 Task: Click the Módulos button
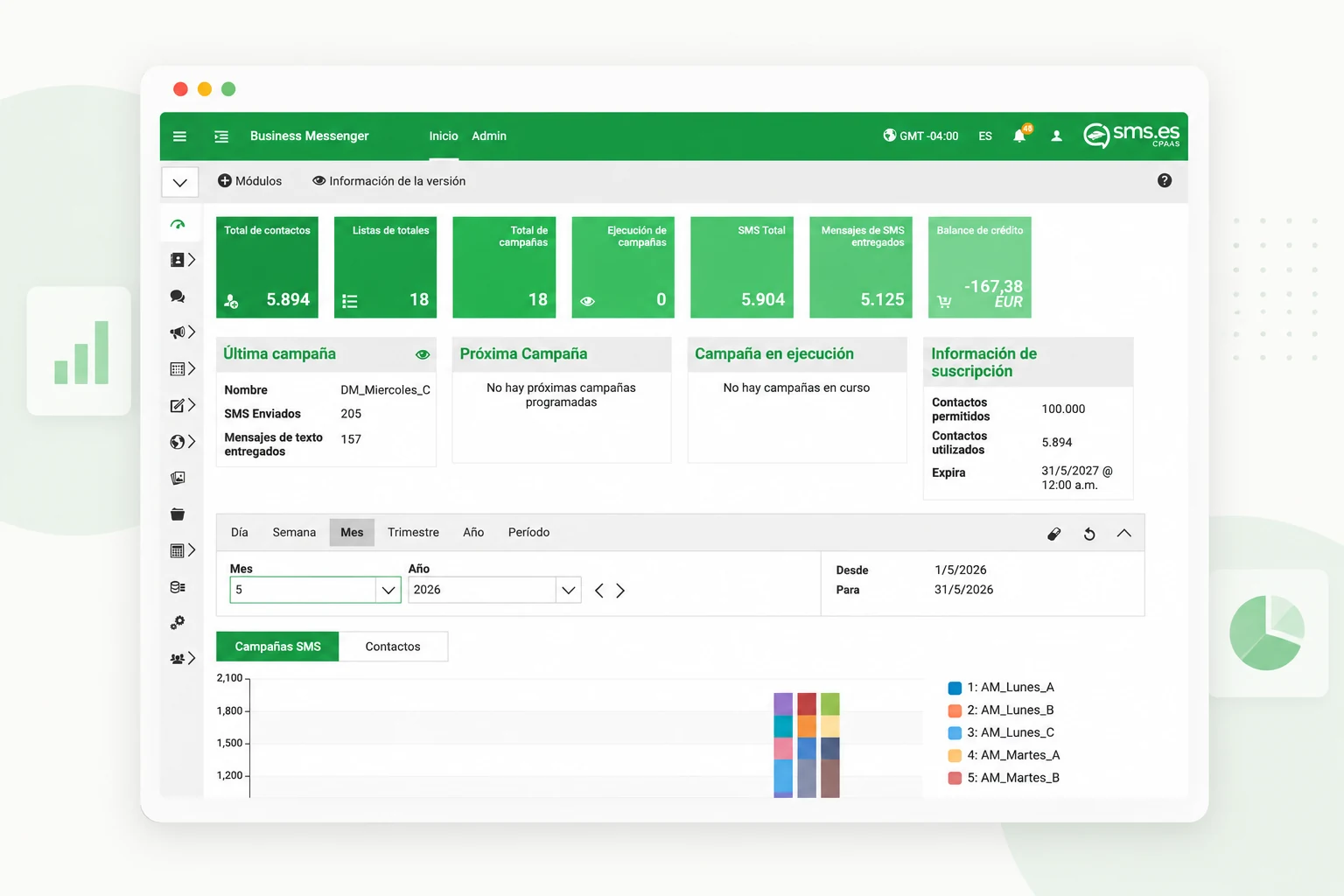pos(250,181)
